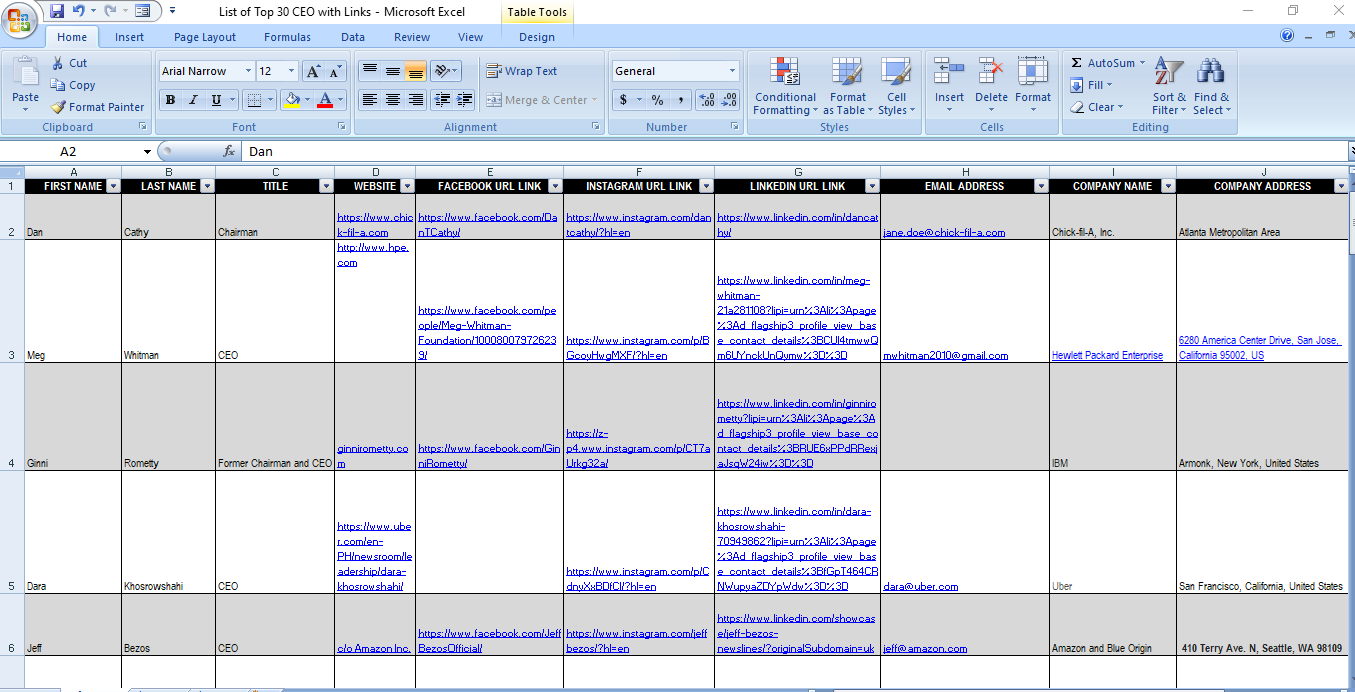Open the Arial Narrow font name dropdown
The height and width of the screenshot is (692, 1355).
(248, 71)
